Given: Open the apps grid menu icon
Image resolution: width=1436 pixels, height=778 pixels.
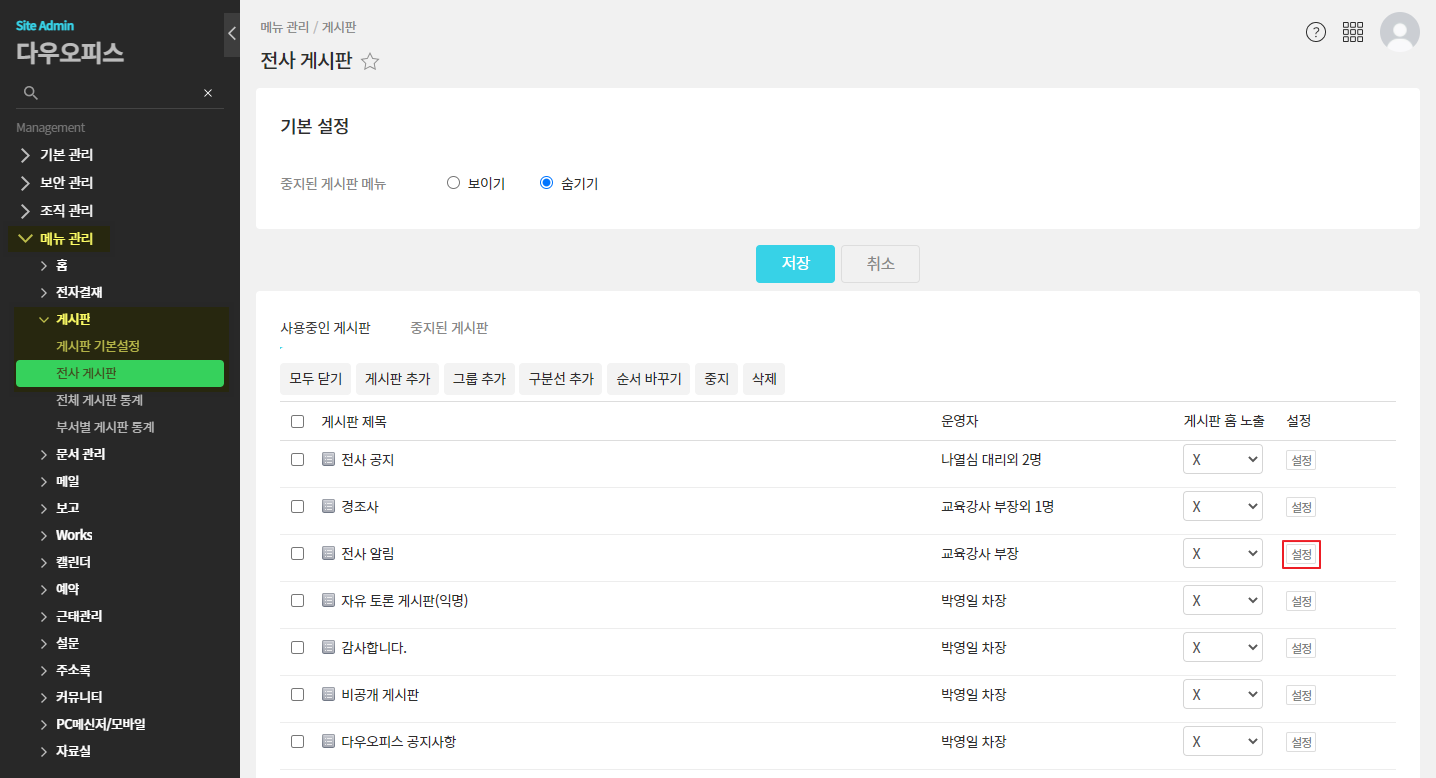Looking at the screenshot, I should click(1353, 32).
